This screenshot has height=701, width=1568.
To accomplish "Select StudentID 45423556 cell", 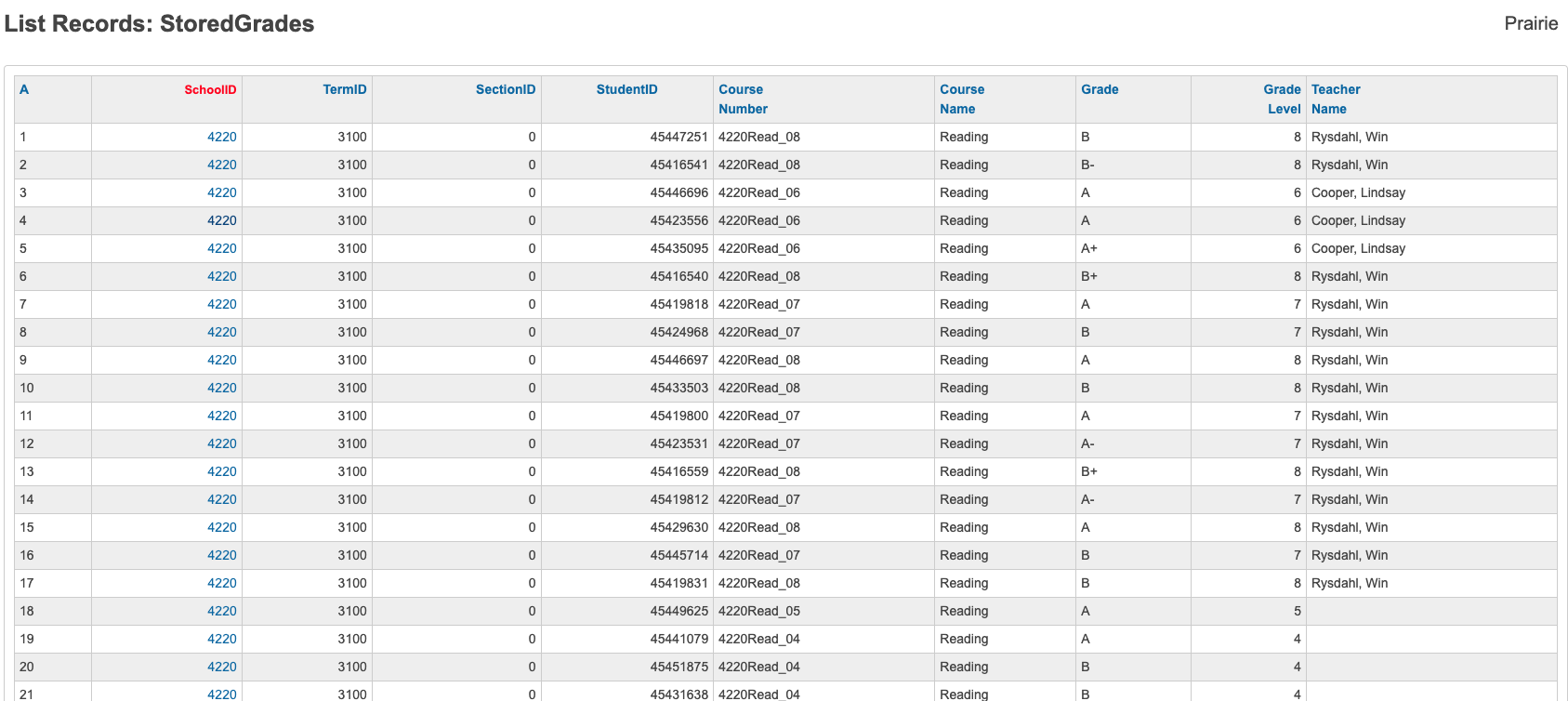I will tap(627, 220).
